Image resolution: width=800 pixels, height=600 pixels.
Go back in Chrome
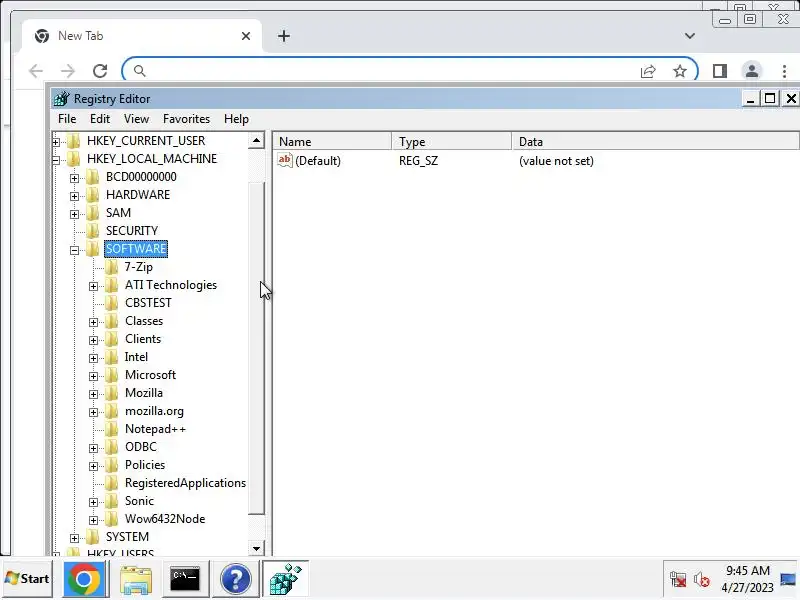click(36, 70)
